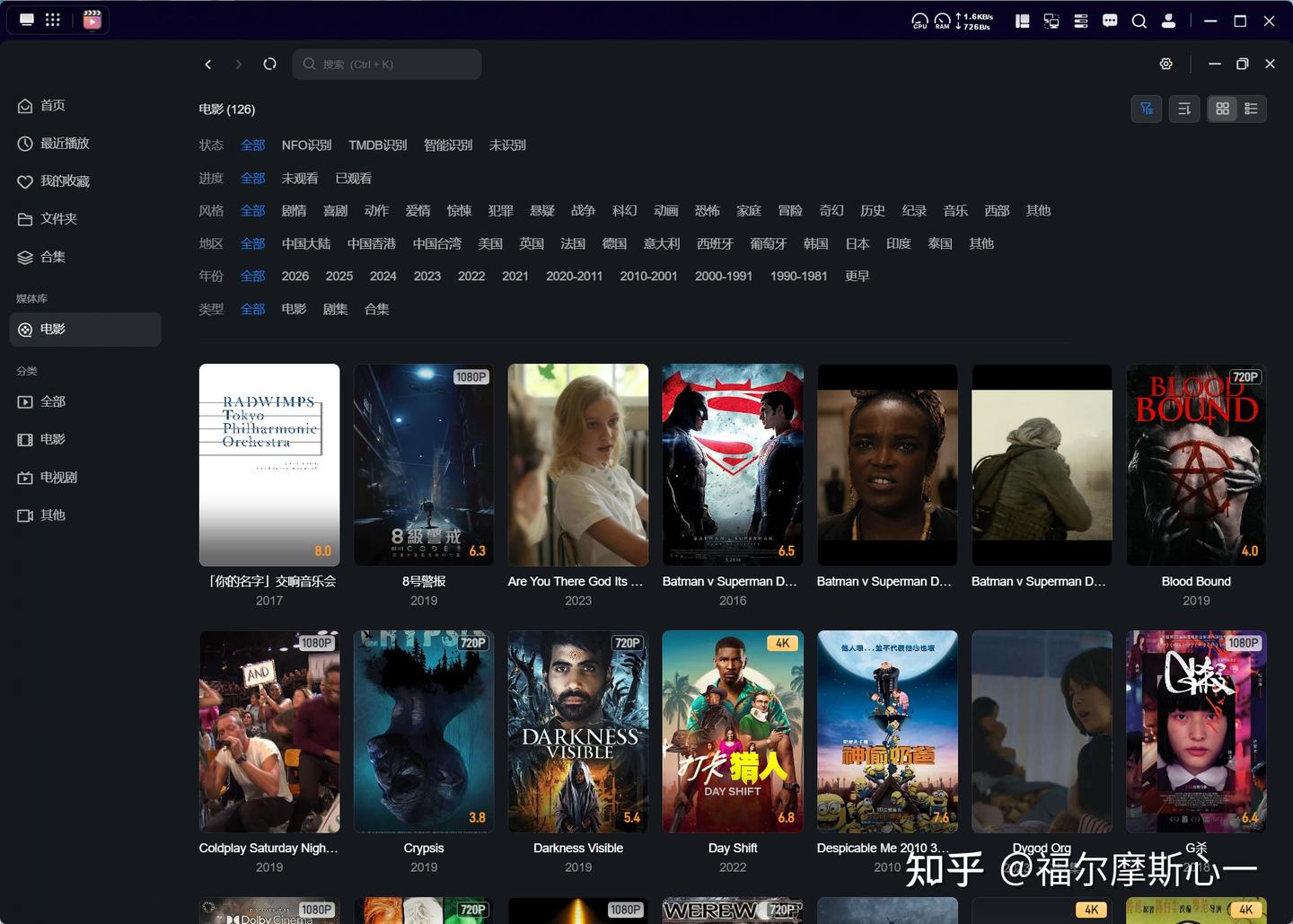Select 电影 under 媒体库
This screenshot has height=924, width=1293.
85,330
